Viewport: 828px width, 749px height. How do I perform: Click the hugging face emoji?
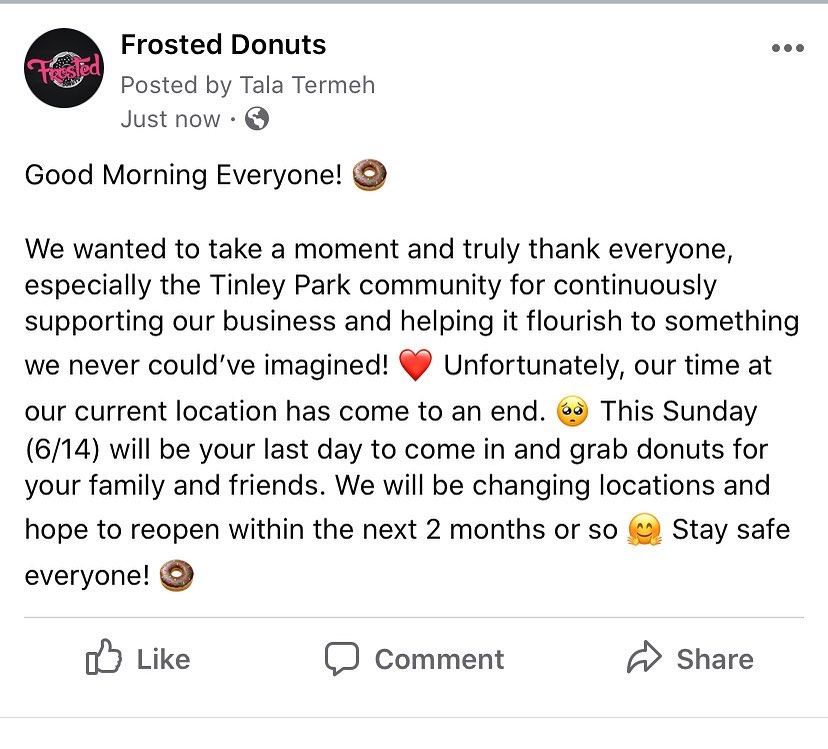tap(644, 529)
